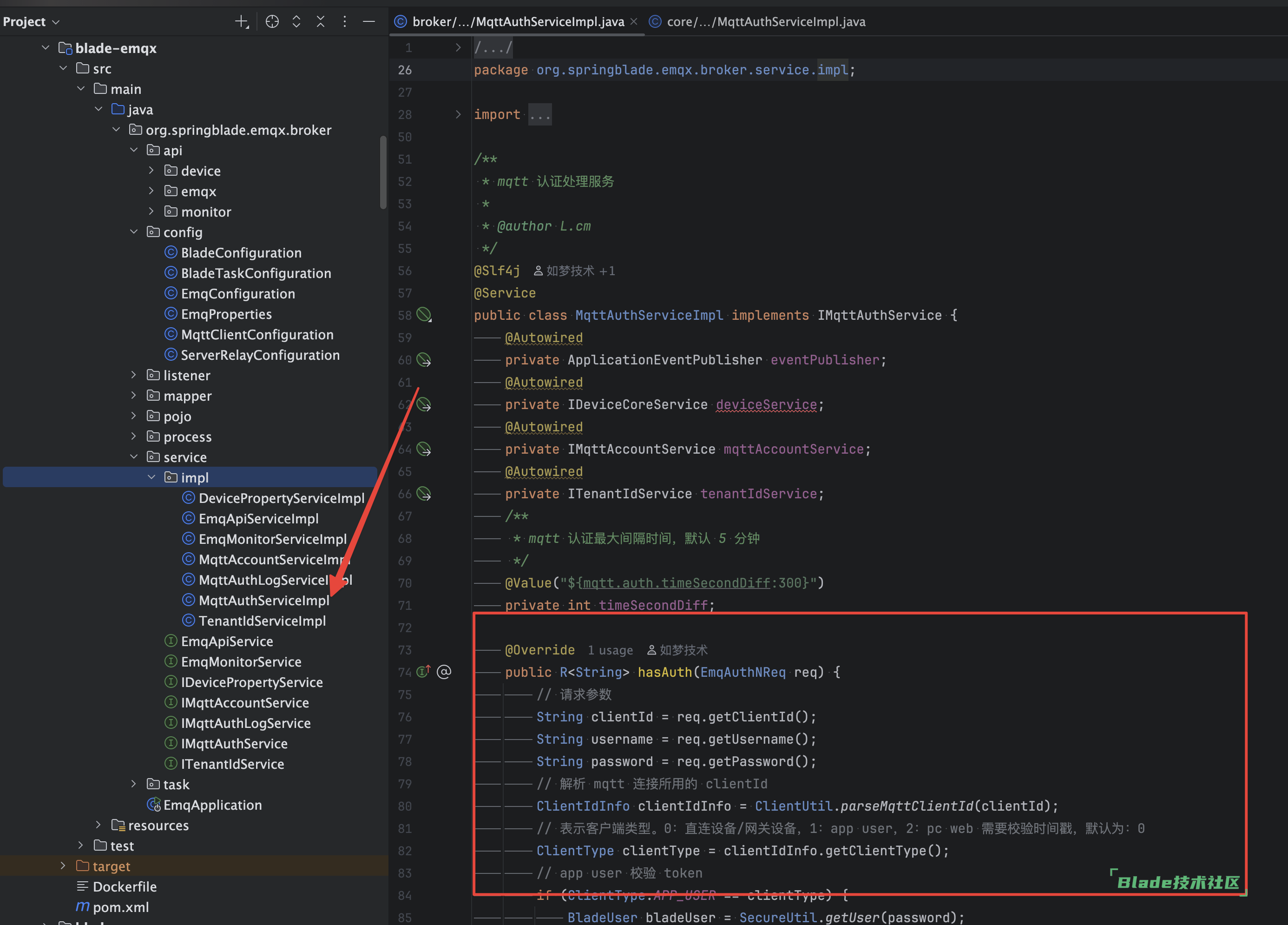Click the add new file plus icon
Screen dimensions: 1288x925
click(241, 21)
